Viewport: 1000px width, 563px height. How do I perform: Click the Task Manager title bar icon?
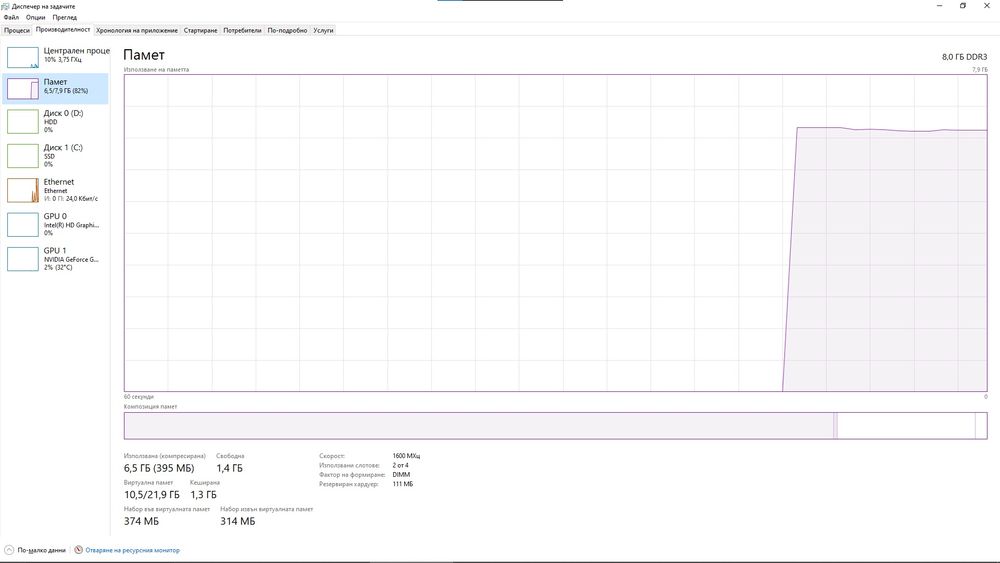click(6, 6)
